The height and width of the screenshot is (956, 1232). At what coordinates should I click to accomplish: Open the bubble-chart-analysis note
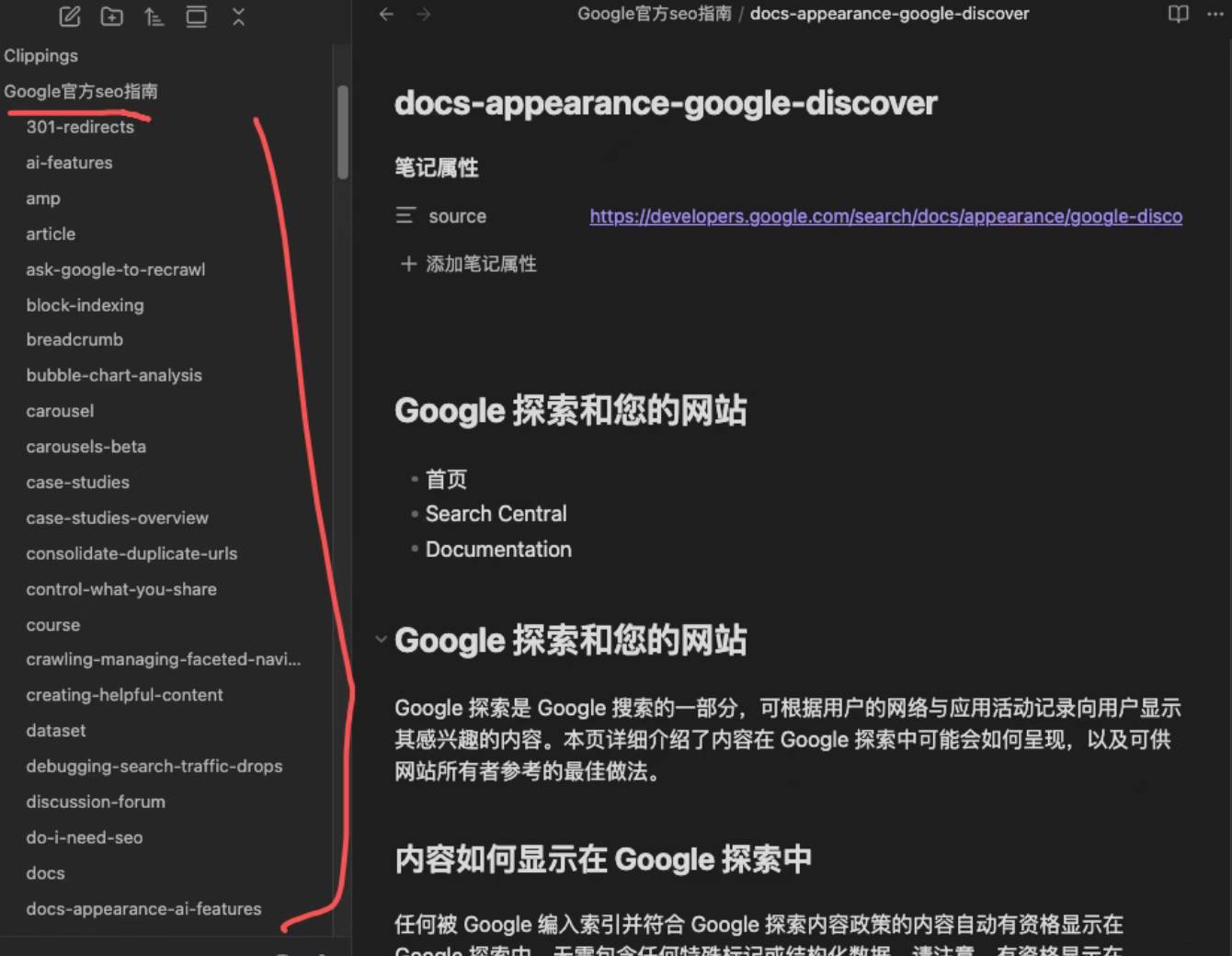click(x=114, y=375)
